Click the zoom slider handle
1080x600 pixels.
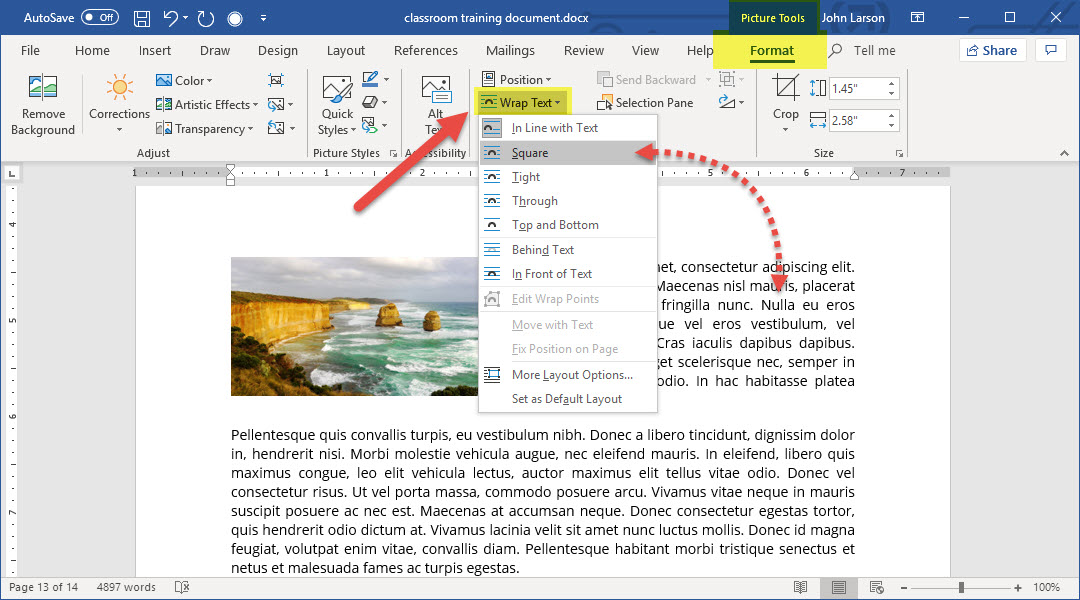pos(961,587)
